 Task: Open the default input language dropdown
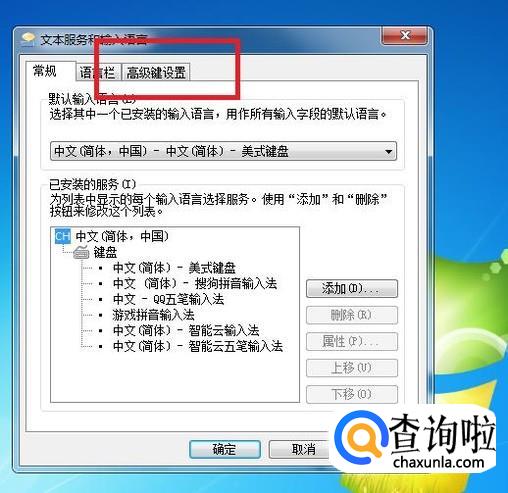tap(223, 151)
